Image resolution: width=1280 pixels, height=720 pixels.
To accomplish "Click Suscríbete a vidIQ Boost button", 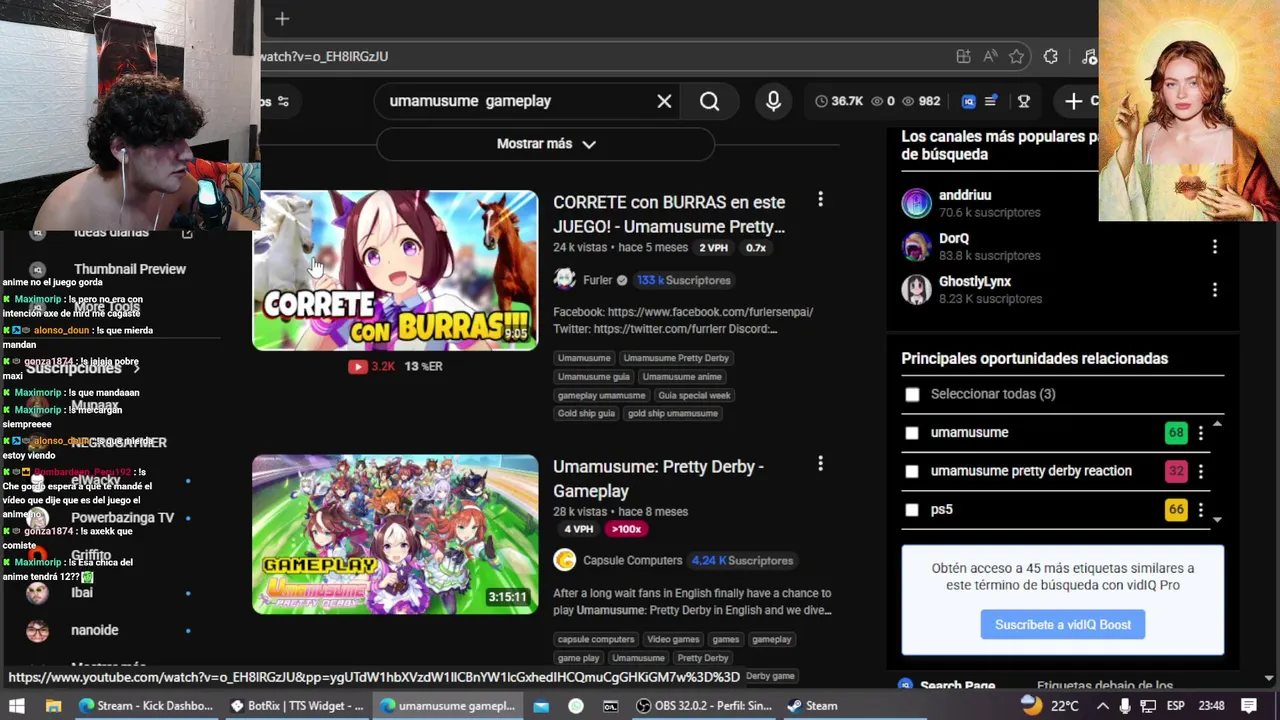I will click(x=1063, y=625).
